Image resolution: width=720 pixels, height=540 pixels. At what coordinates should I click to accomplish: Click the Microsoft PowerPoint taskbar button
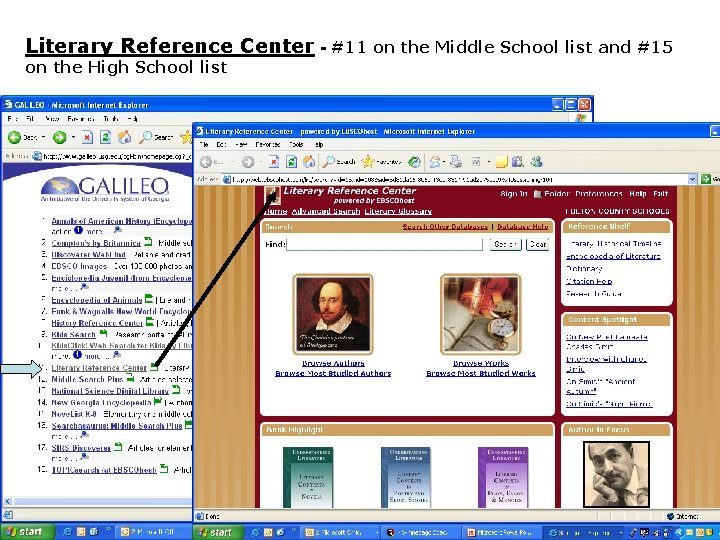coord(501,532)
